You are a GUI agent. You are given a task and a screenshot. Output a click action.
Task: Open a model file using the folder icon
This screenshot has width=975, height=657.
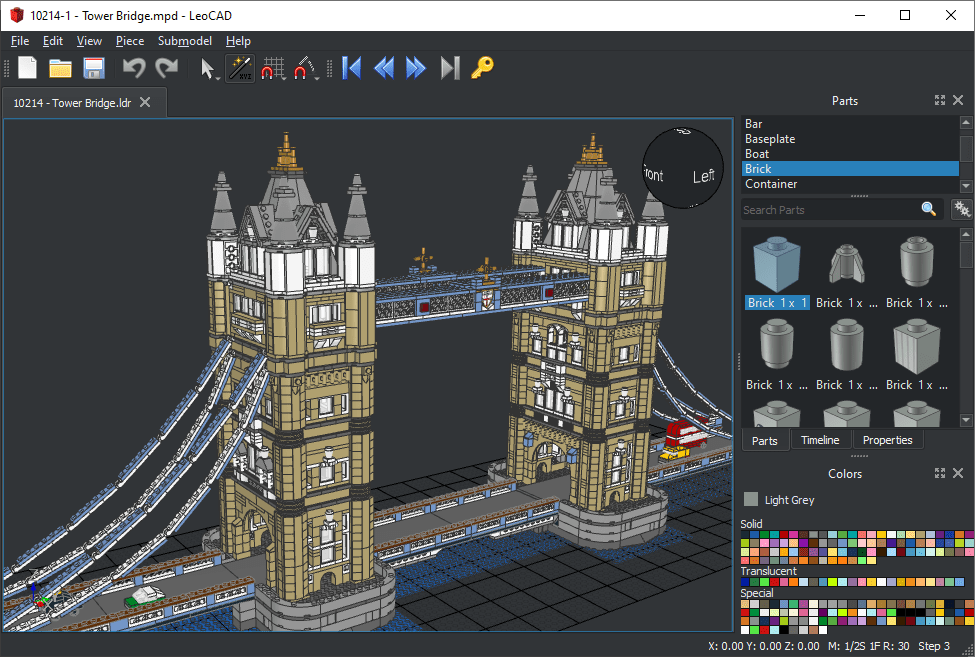click(x=60, y=68)
